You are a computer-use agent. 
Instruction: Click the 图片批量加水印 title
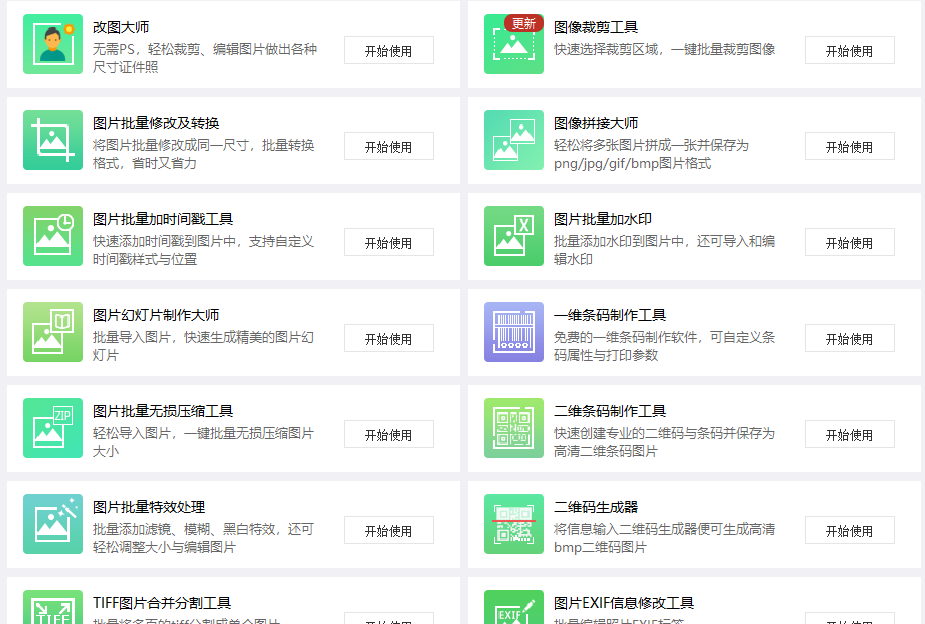tap(603, 219)
